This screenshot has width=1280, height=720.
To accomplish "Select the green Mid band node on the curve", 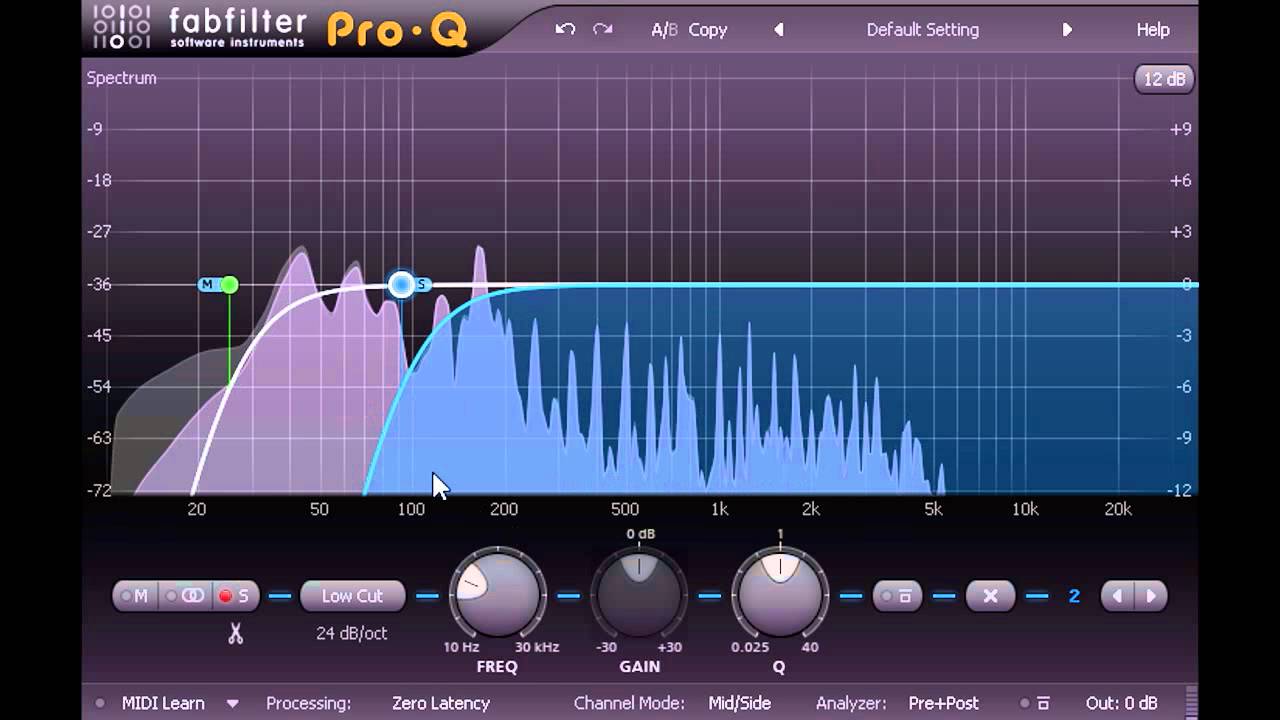I will pos(230,285).
